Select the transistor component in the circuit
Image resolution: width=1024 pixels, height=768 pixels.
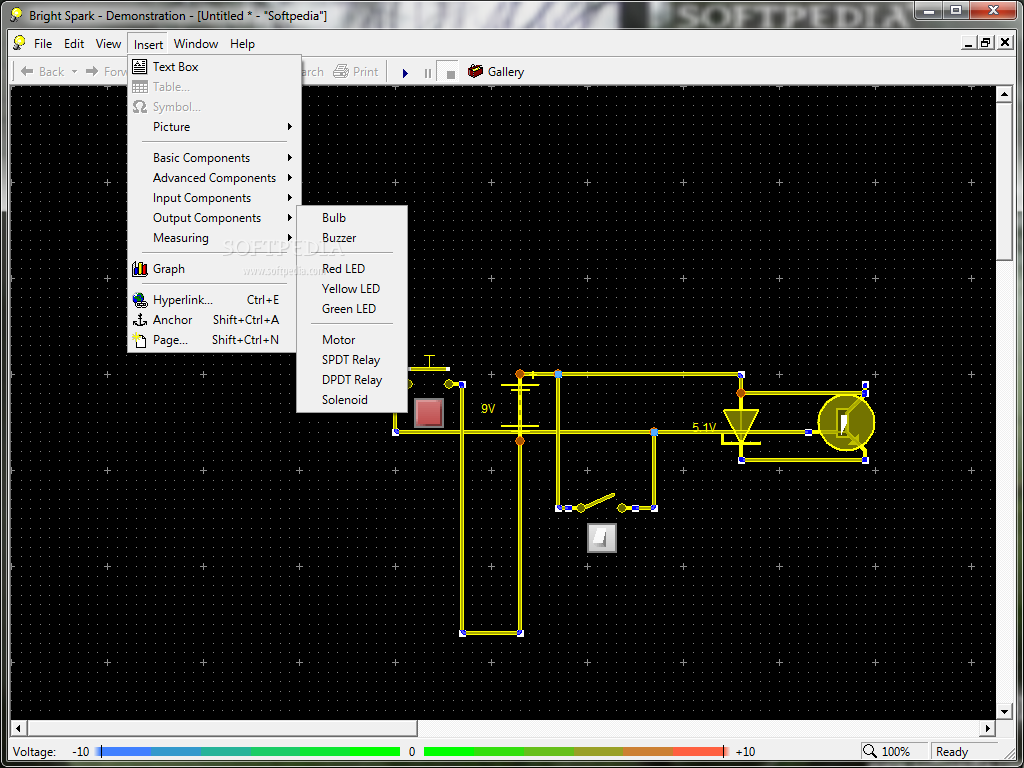846,423
